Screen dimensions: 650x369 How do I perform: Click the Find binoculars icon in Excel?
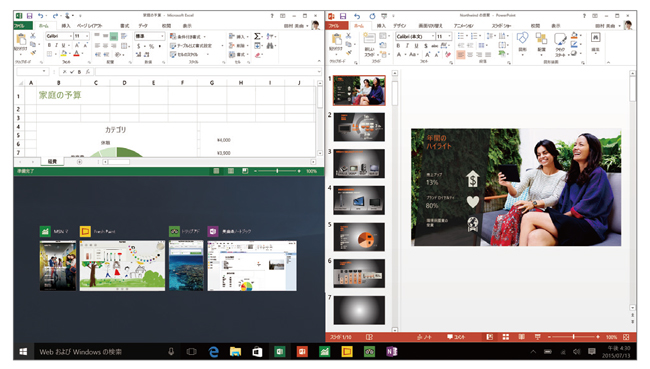click(270, 46)
